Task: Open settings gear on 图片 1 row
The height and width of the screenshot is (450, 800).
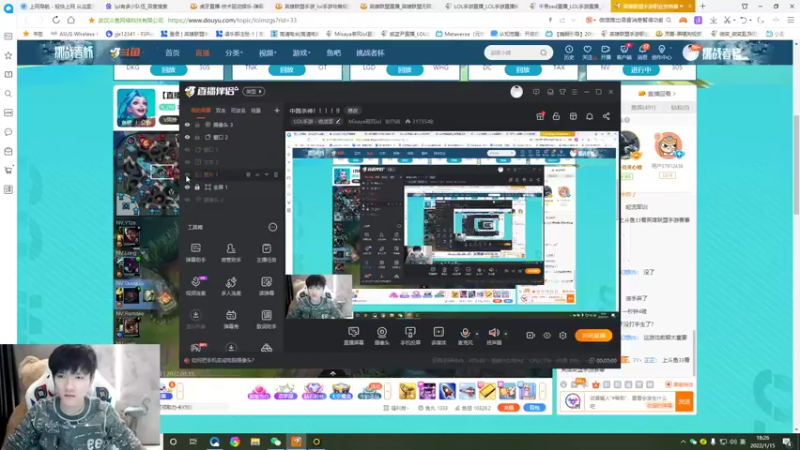Action: 248,174
